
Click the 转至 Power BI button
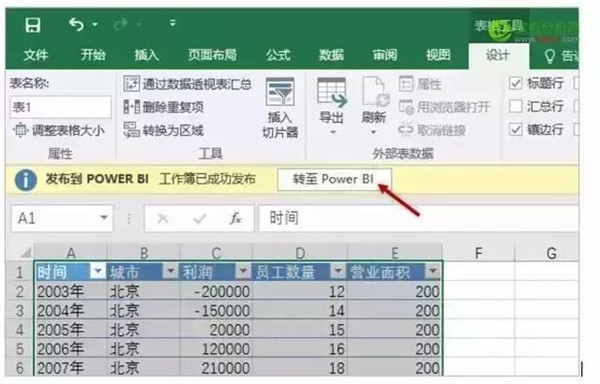point(334,179)
